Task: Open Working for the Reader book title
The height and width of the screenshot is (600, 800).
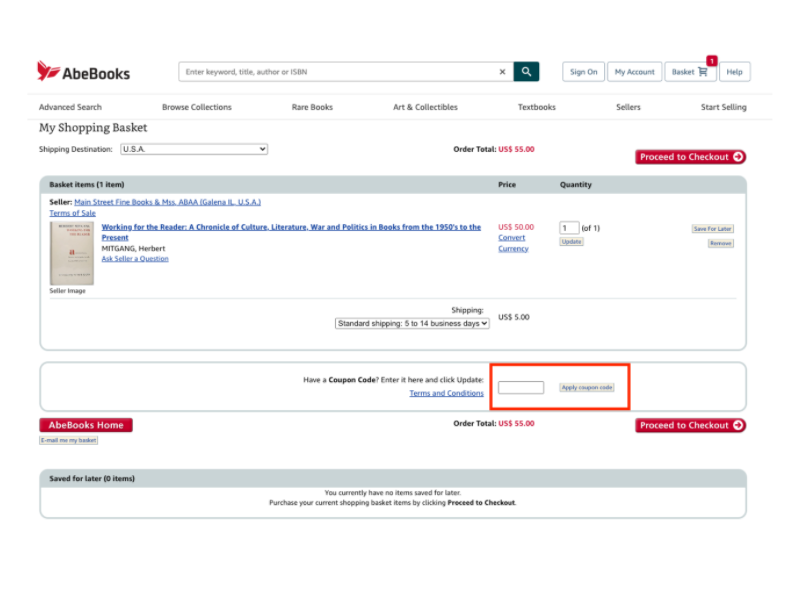Action: coord(291,232)
